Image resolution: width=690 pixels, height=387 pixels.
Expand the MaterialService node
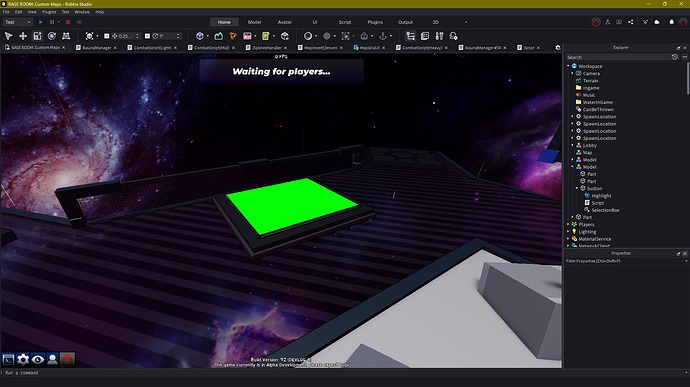(x=568, y=239)
